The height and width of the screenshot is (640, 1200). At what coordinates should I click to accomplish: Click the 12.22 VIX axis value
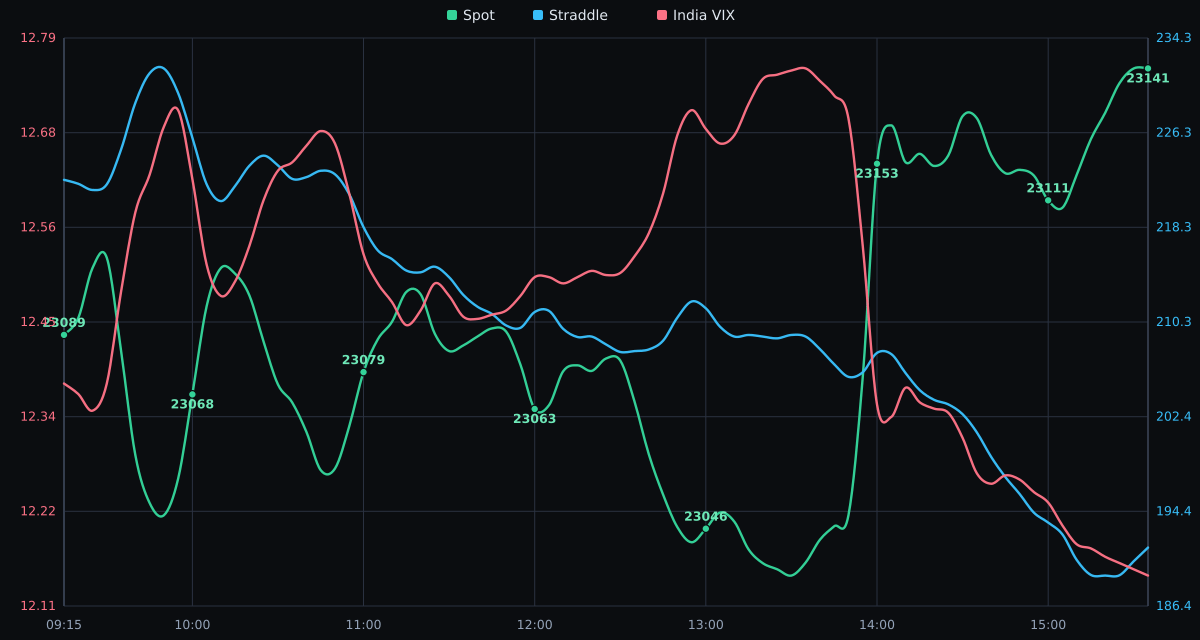[38, 511]
